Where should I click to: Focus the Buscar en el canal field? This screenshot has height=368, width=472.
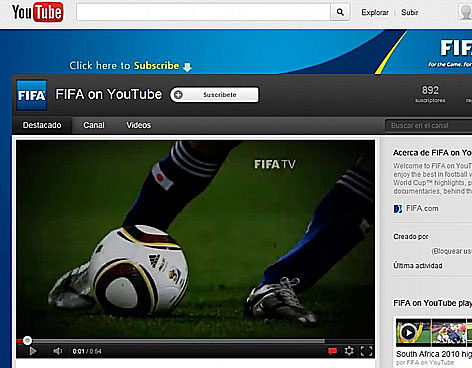[429, 126]
